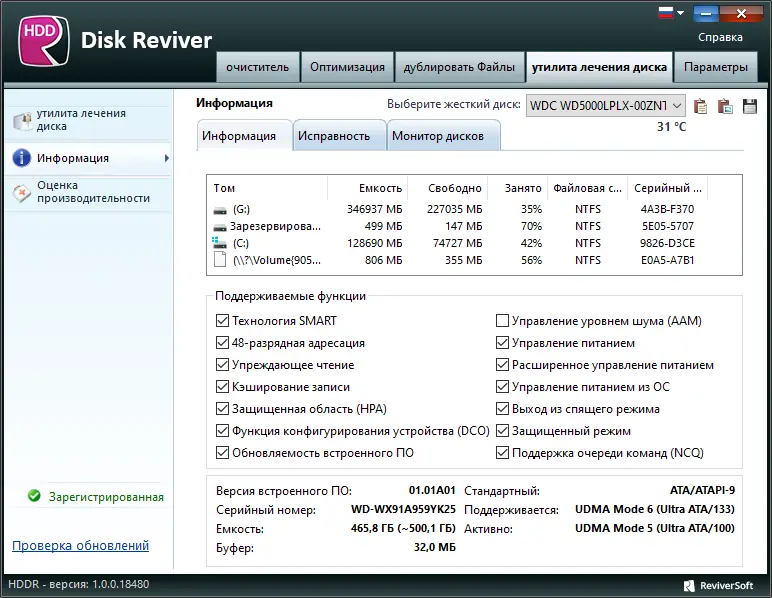Click the Справка help link

720,37
